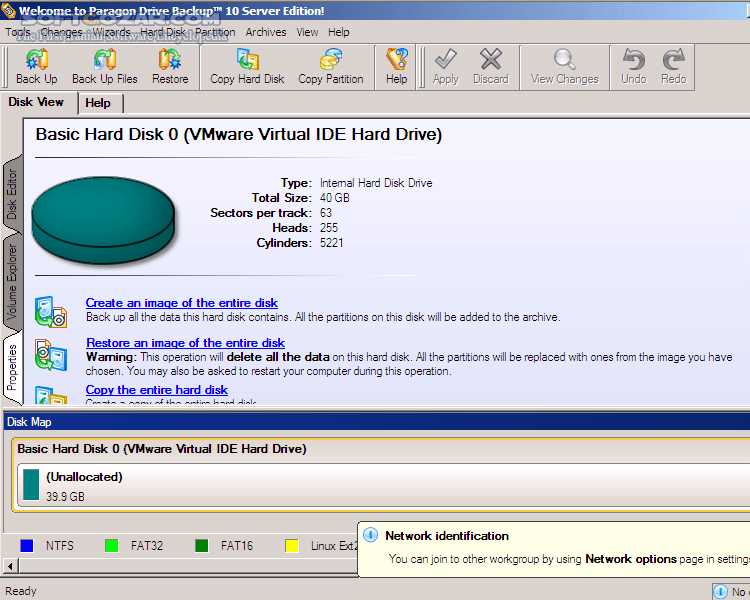The width and height of the screenshot is (750, 600).
Task: Follow Restore an image of the entire disk link
Action: coord(186,343)
